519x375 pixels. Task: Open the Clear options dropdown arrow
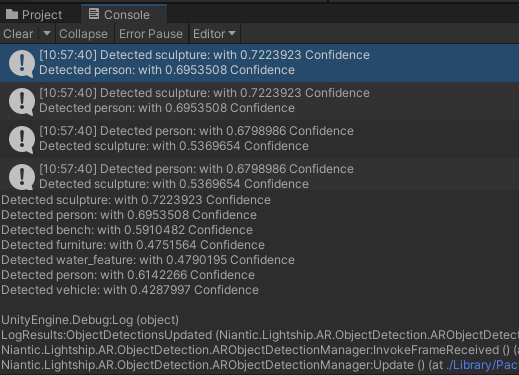point(47,33)
